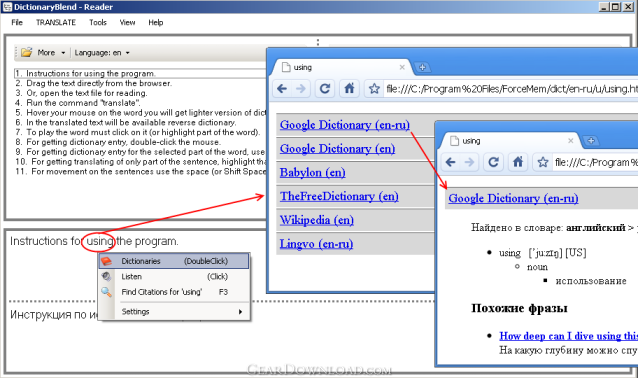Click Home icon in front browser

pos(518,162)
